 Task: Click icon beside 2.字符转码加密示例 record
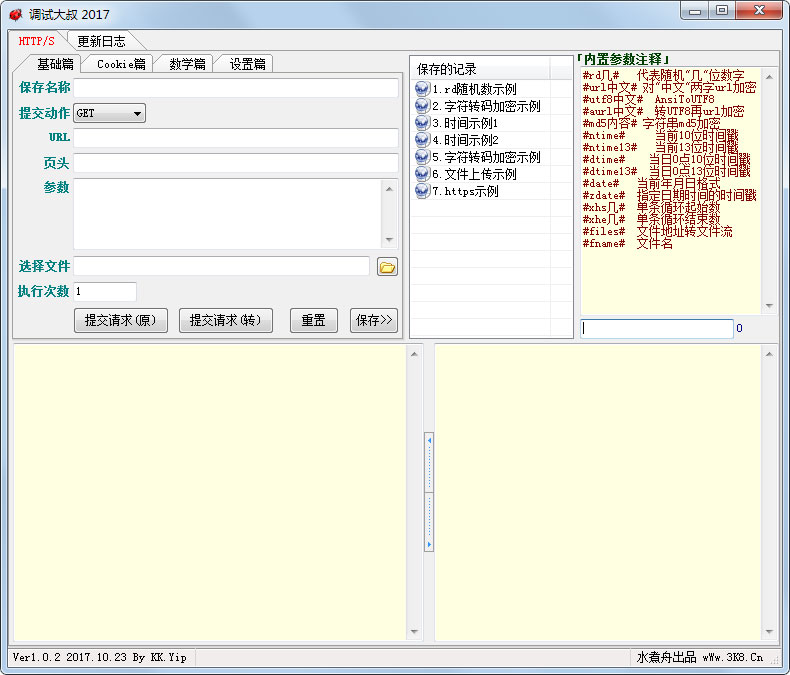(x=422, y=106)
